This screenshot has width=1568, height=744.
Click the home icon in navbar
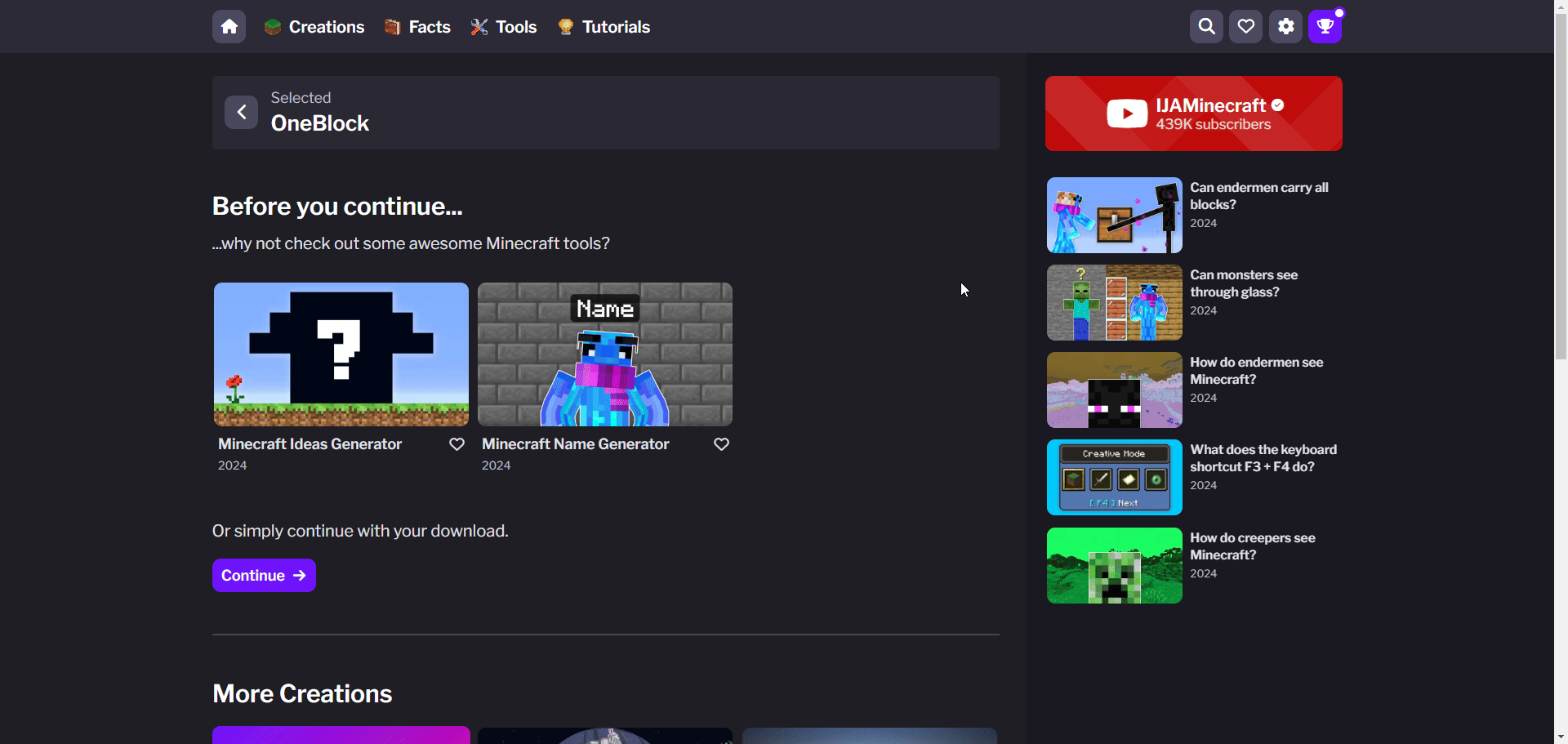[x=229, y=27]
